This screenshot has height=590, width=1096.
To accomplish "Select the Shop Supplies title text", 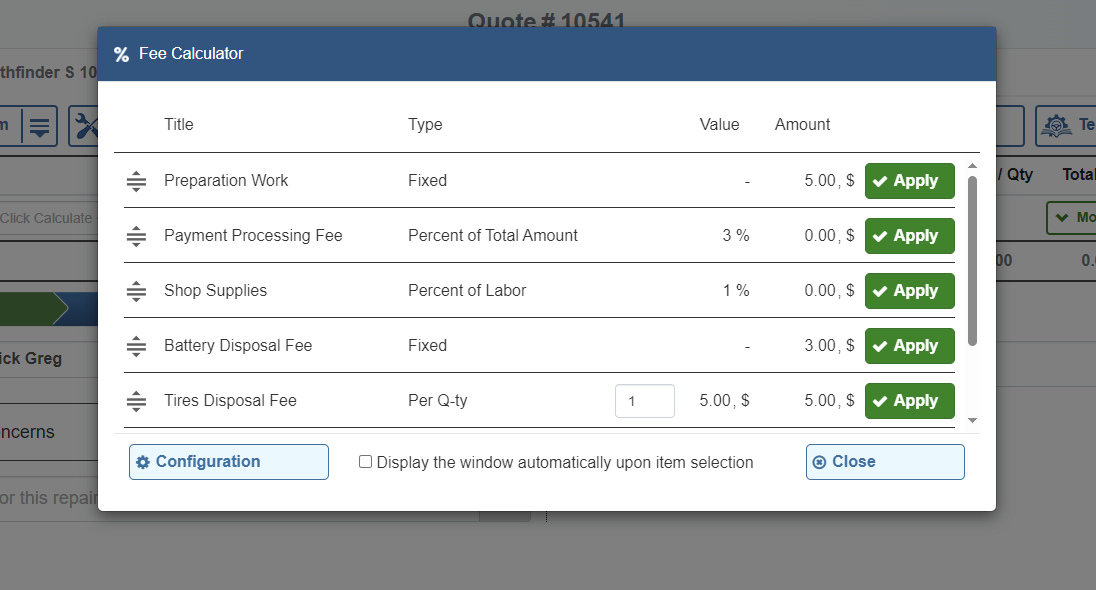I will coord(215,291).
